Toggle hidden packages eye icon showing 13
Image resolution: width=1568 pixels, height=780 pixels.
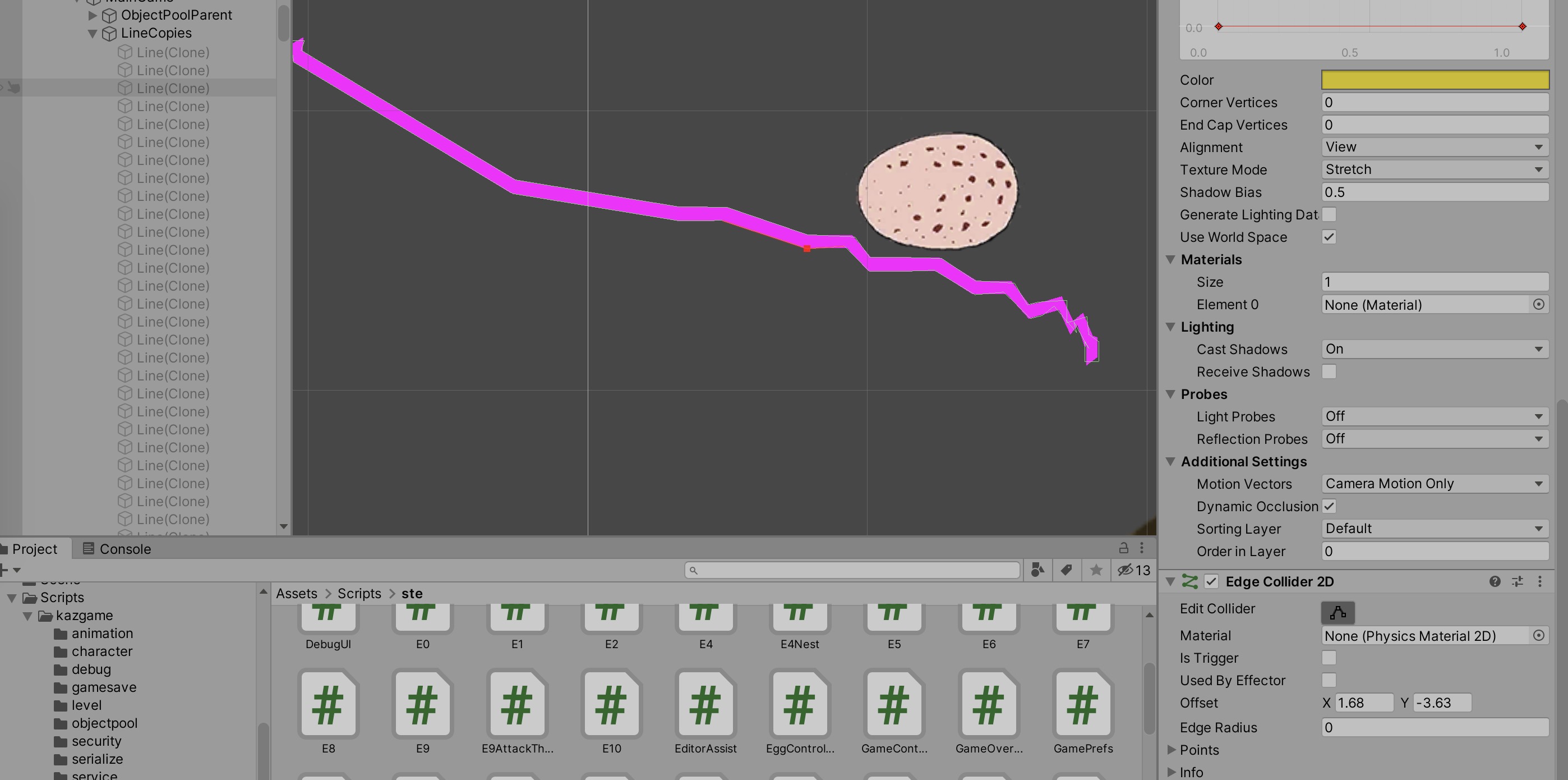click(1134, 570)
